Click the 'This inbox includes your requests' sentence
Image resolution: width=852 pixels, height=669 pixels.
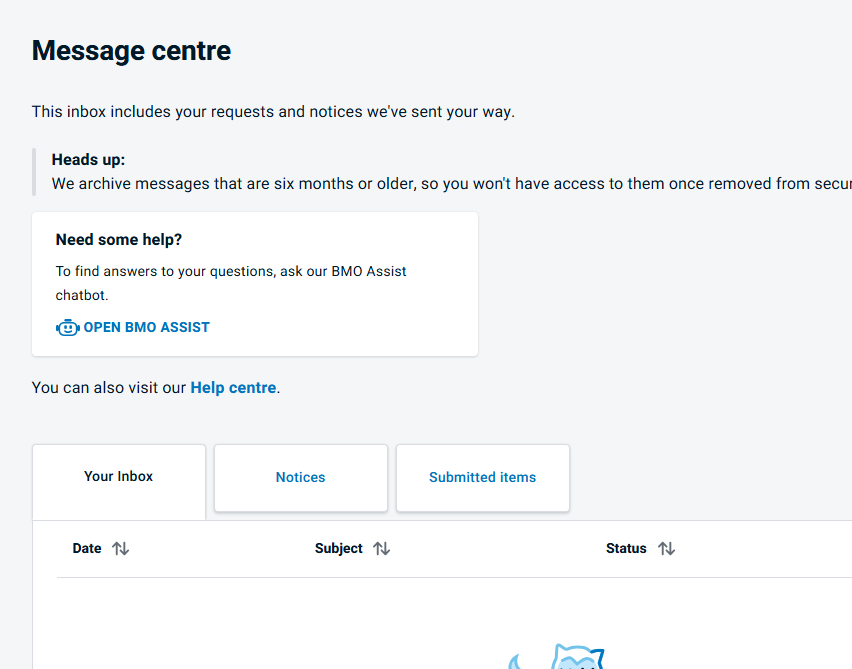click(x=273, y=111)
